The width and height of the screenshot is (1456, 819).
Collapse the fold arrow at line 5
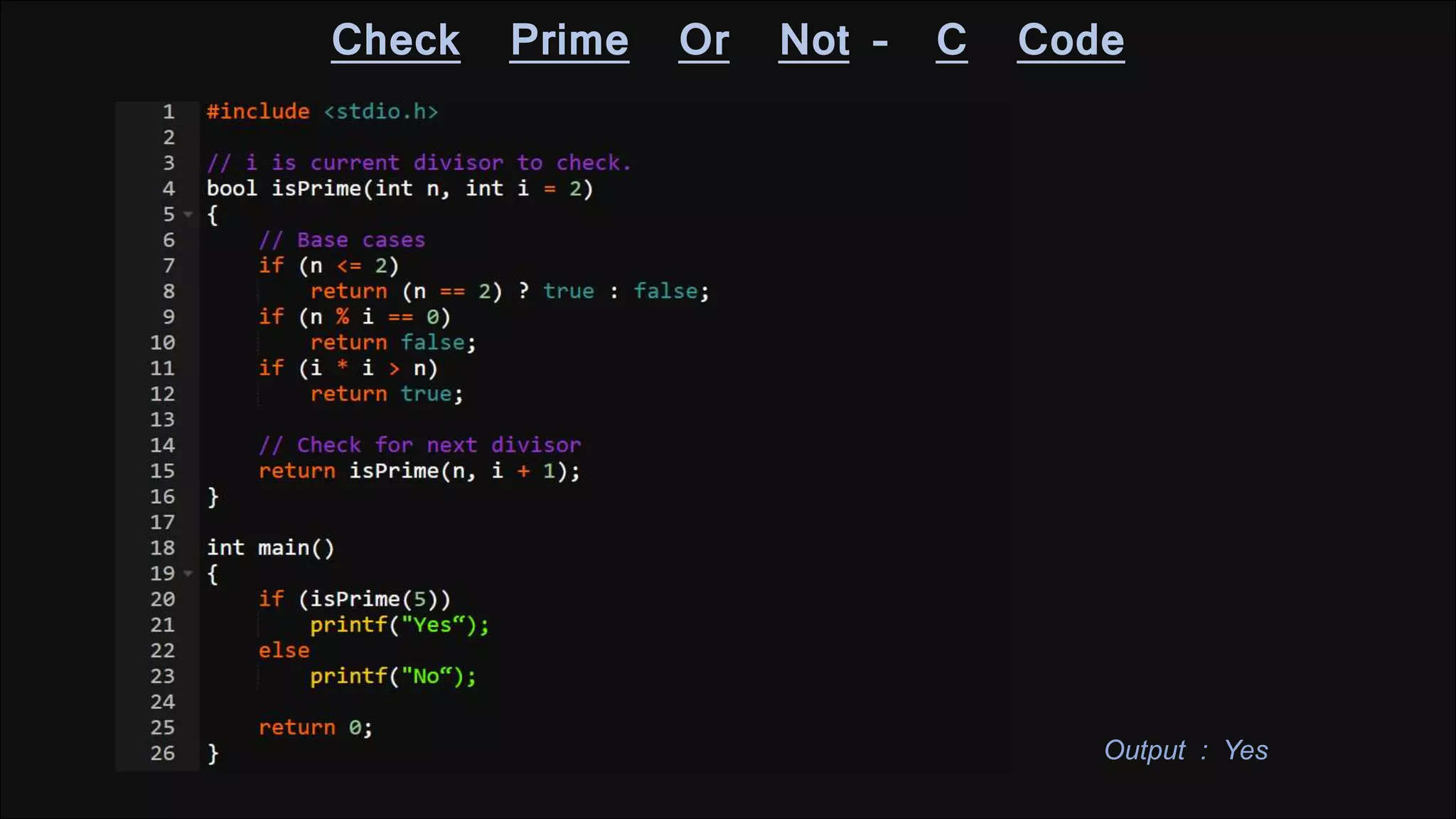188,214
